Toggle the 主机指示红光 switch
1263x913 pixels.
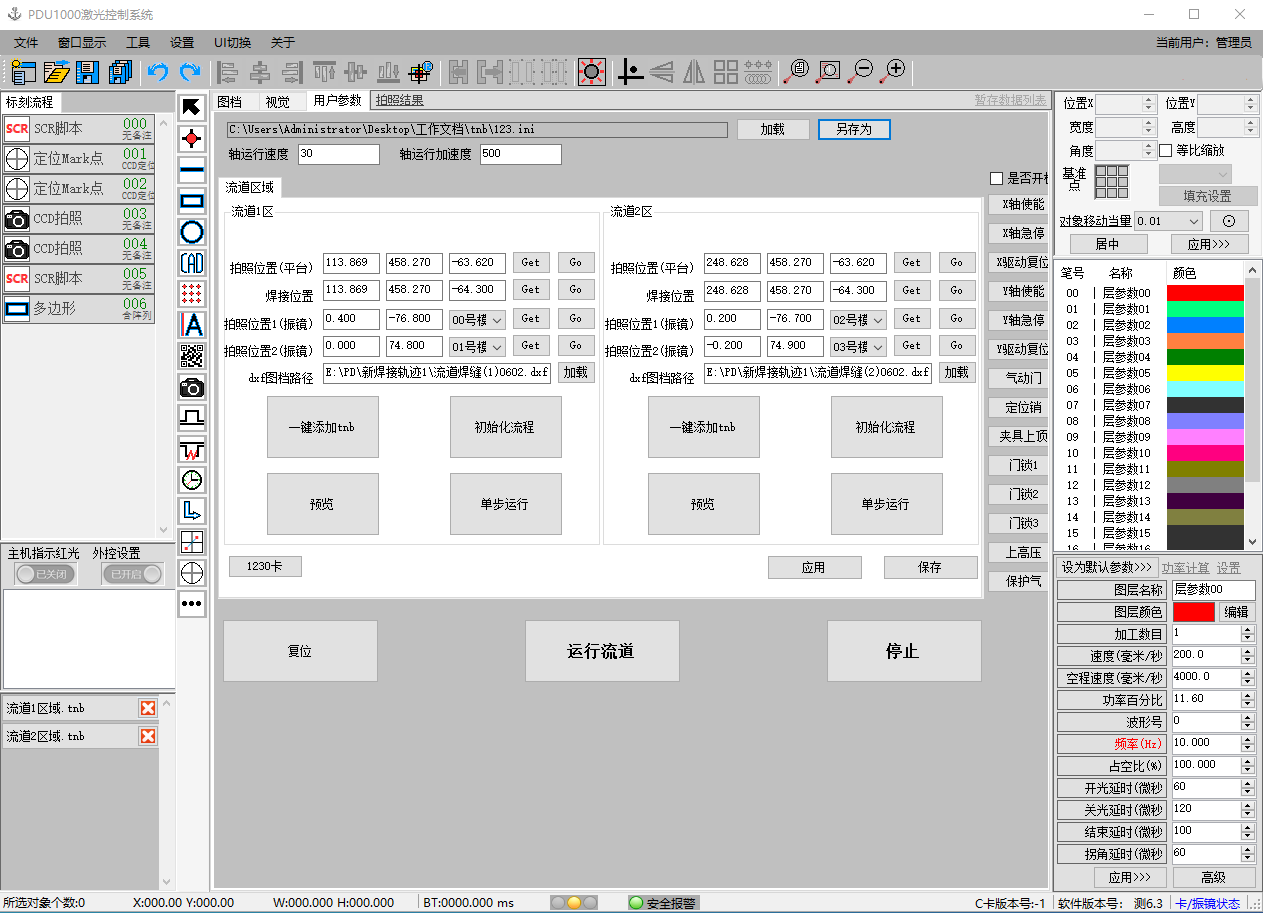[45, 574]
